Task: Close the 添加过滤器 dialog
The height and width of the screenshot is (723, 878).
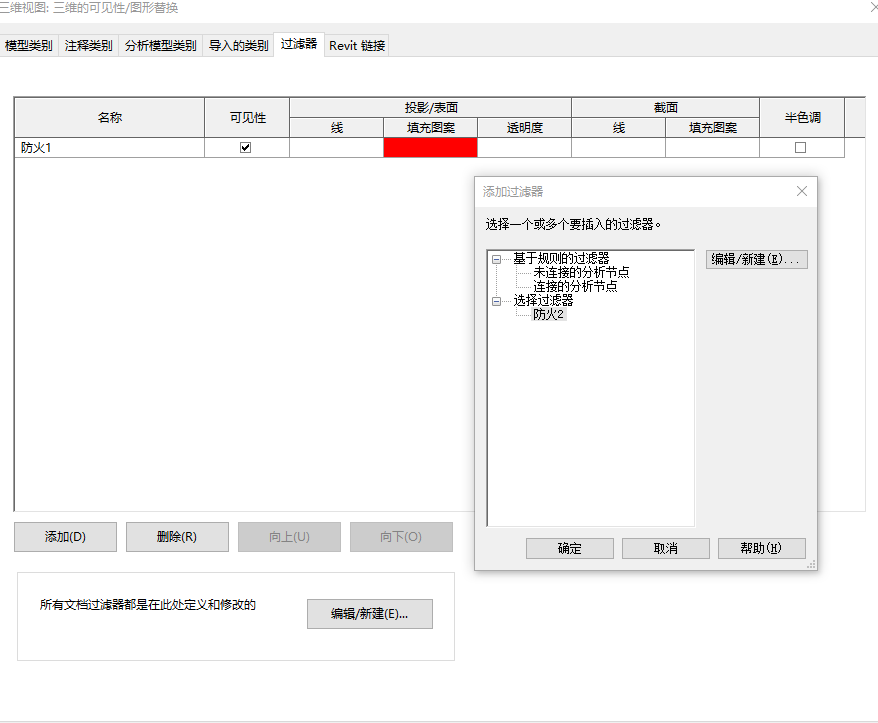Action: pyautogui.click(x=802, y=192)
